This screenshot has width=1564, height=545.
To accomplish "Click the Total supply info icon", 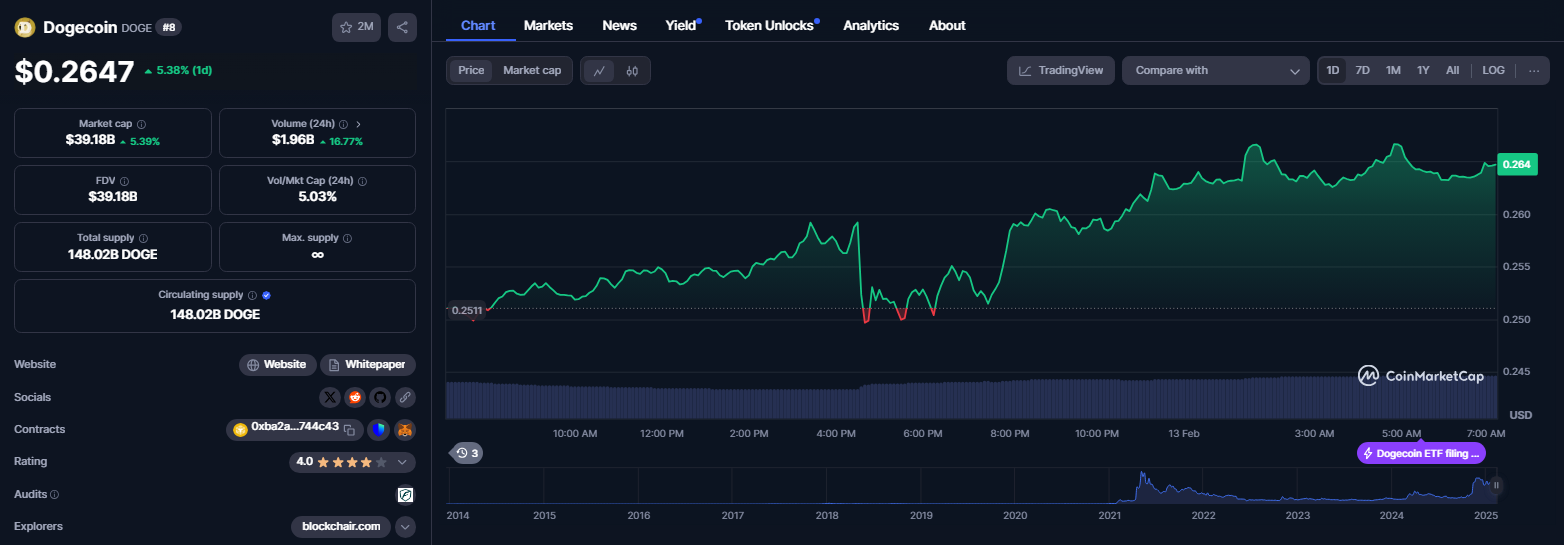I will point(144,239).
